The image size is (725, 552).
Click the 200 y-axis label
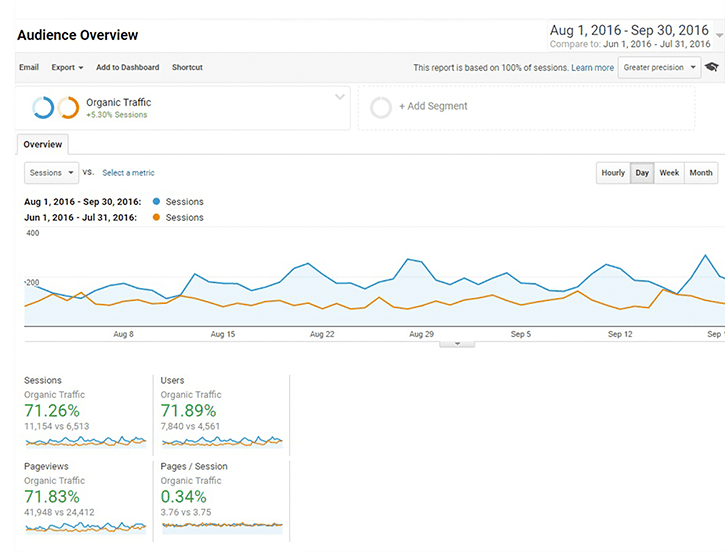(32, 282)
